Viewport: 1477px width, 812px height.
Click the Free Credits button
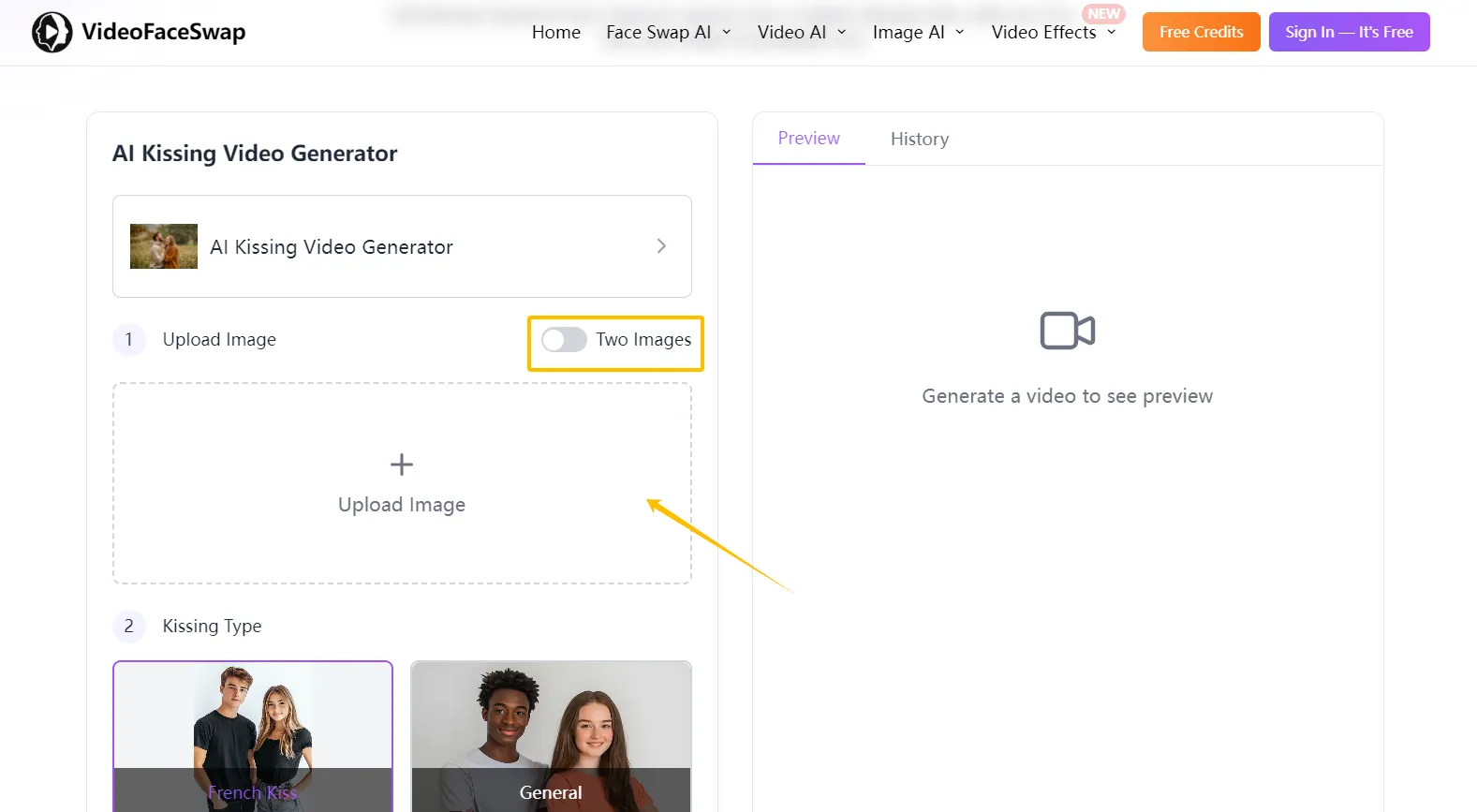pos(1201,32)
